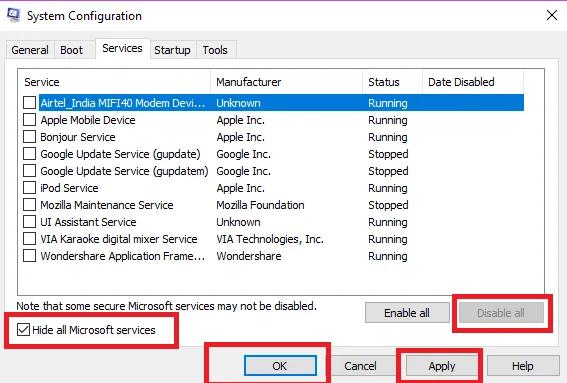Toggle the iPod Service checkbox
Viewport: 567px width, 383px height.
(29, 188)
